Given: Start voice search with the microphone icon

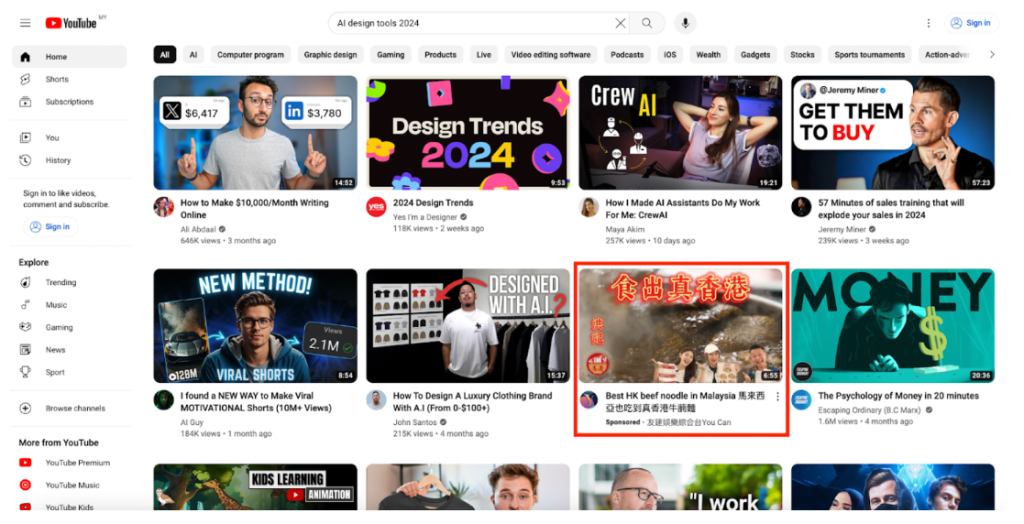Looking at the screenshot, I should coord(685,23).
